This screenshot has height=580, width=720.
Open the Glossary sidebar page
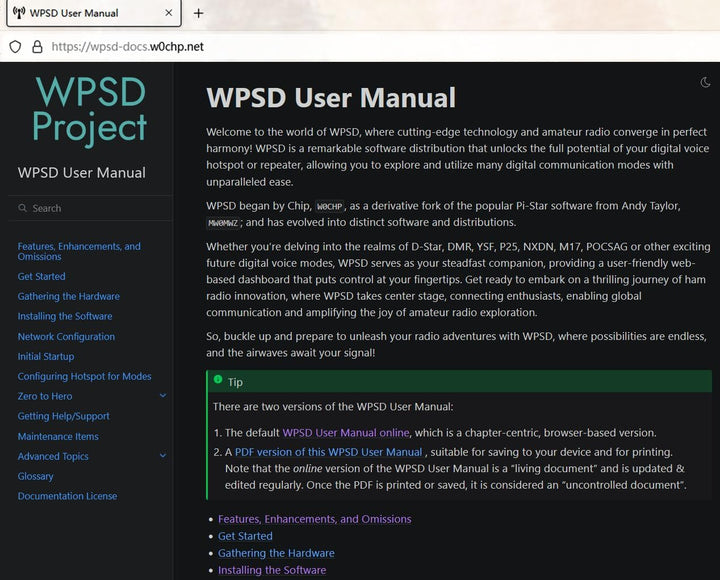35,476
